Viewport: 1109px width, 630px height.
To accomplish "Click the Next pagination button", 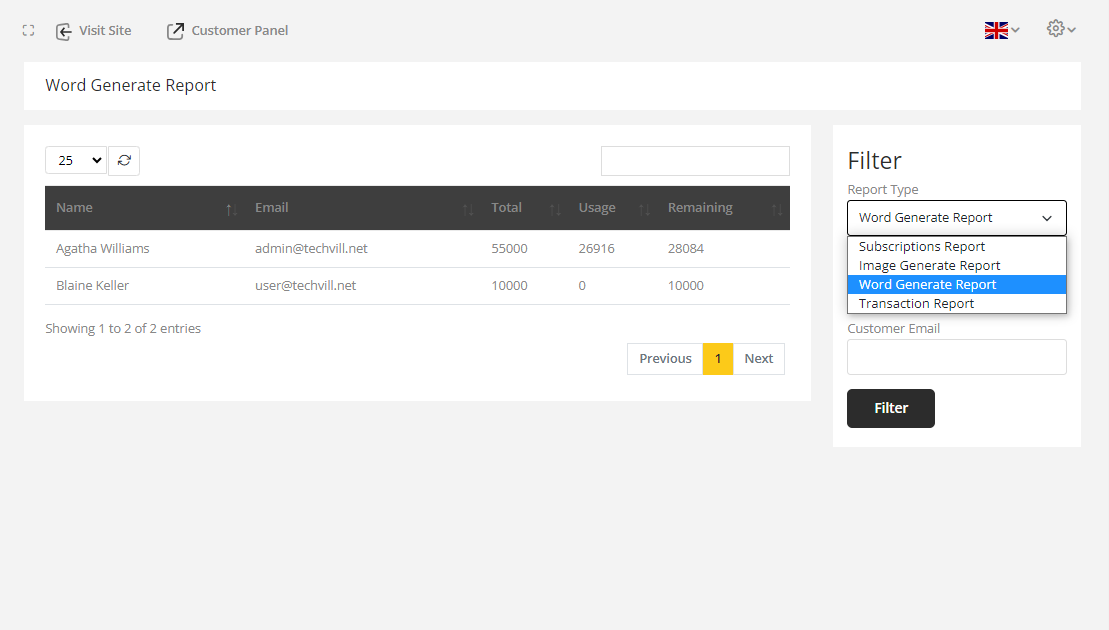I will [758, 359].
